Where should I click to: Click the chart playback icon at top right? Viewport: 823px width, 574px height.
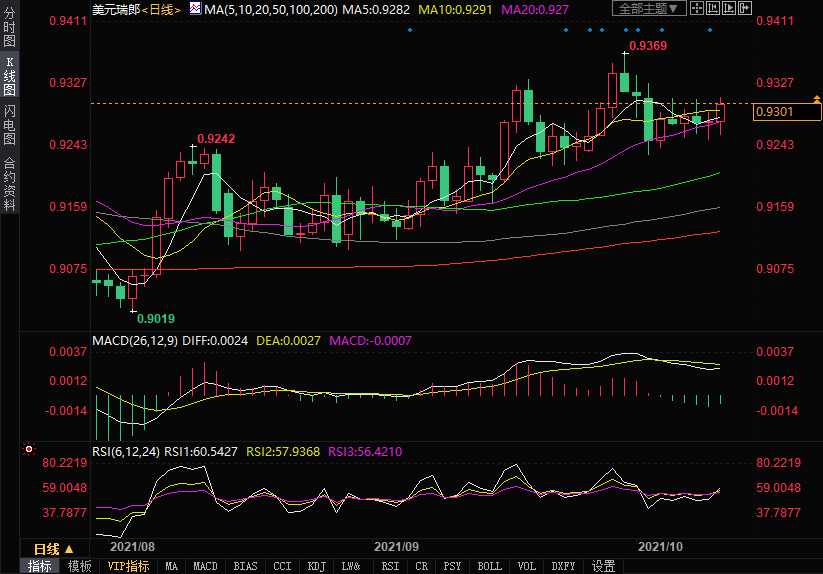coord(728,9)
